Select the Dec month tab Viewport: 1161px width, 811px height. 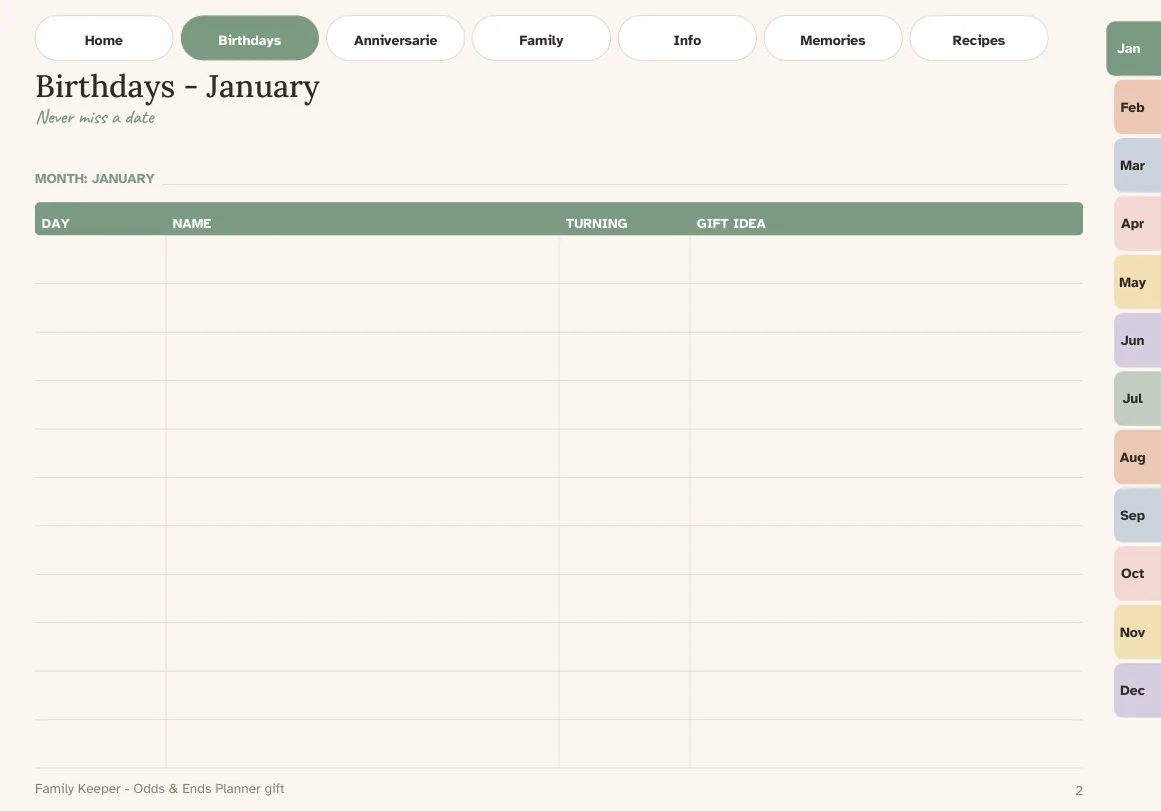[1137, 690]
